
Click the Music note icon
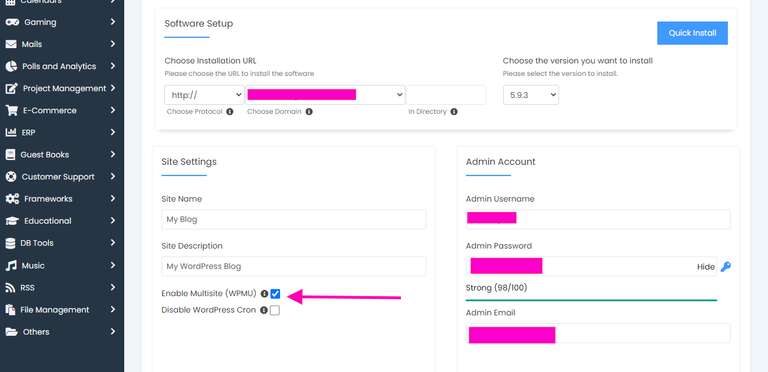(11, 265)
